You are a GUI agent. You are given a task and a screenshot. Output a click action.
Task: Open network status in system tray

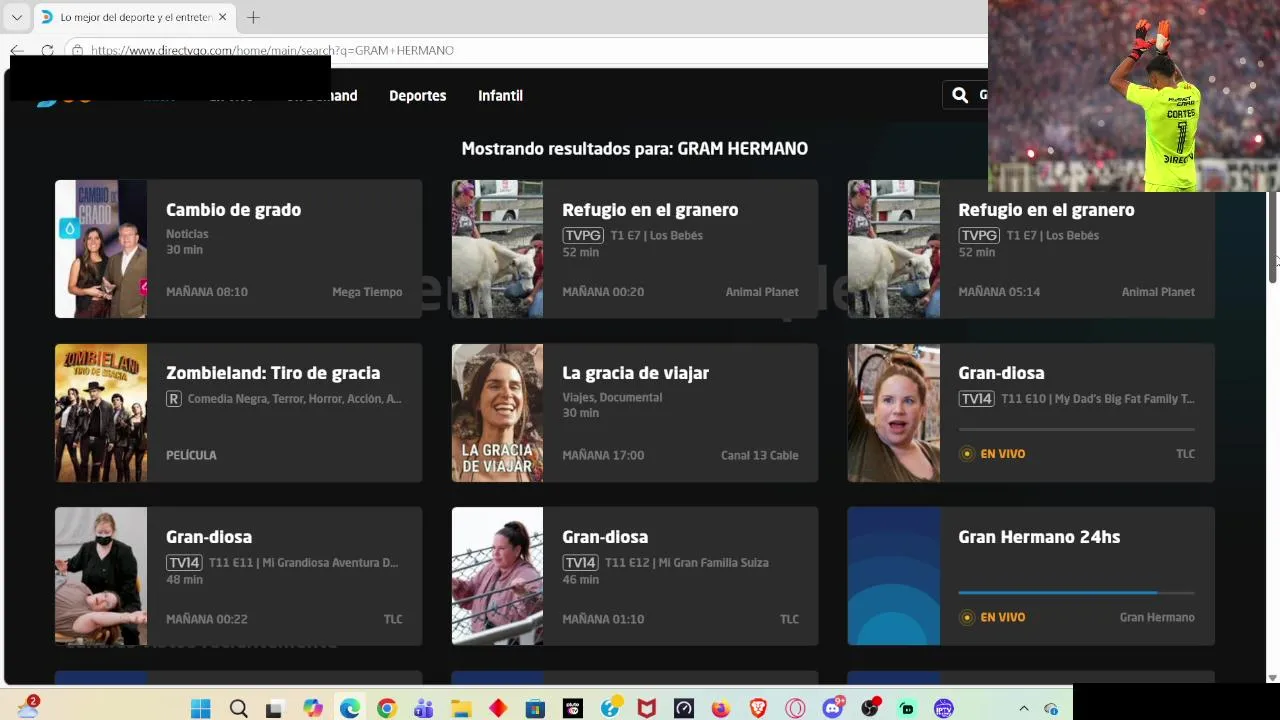1051,708
